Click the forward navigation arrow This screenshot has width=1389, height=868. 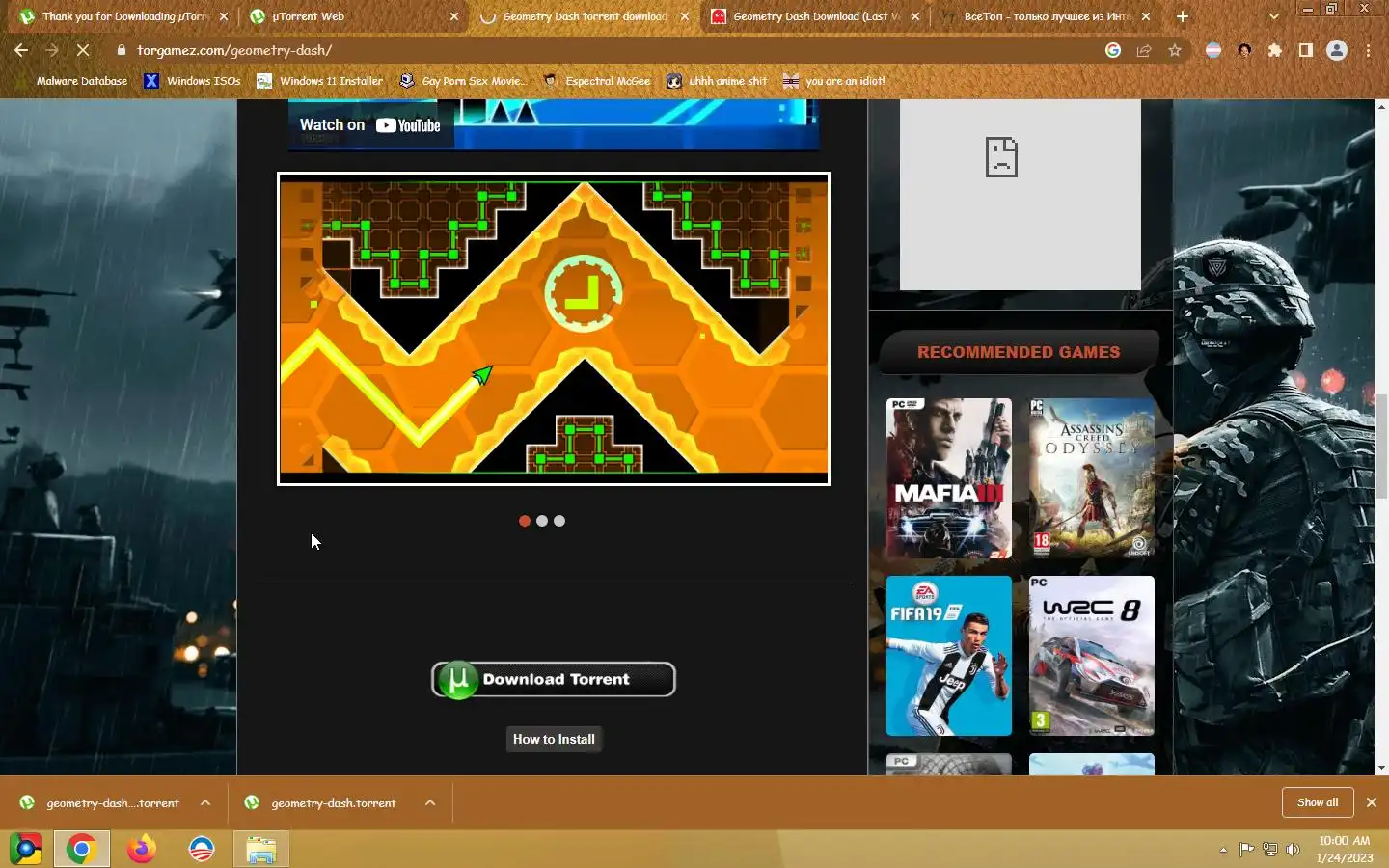pos(52,50)
